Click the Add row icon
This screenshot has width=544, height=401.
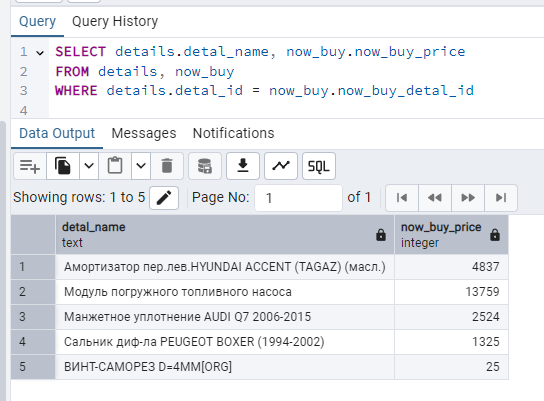click(x=30, y=166)
